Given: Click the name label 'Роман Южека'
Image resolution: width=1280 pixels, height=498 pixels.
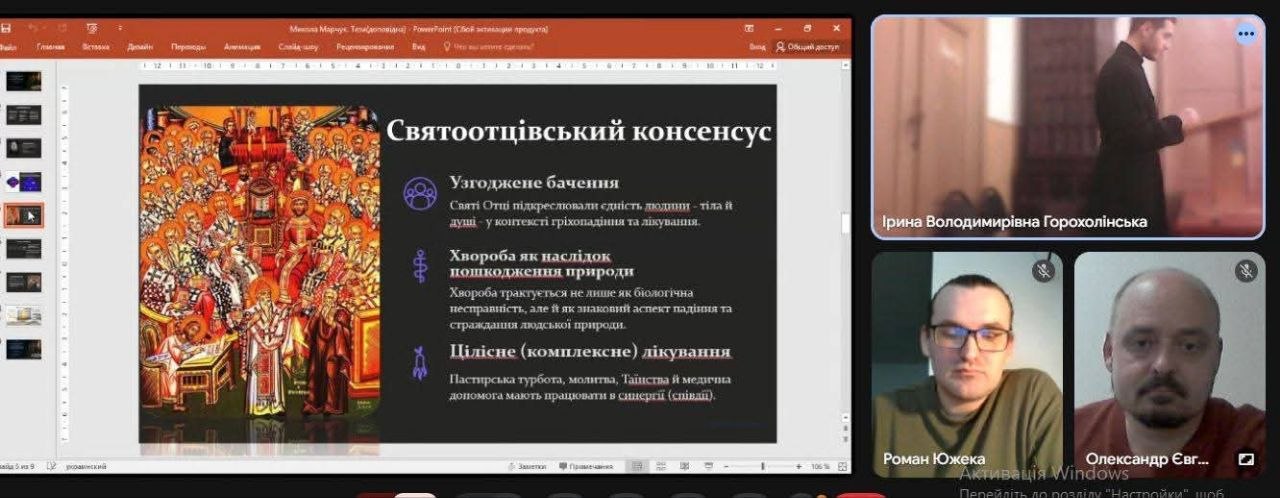Looking at the screenshot, I should point(934,459).
